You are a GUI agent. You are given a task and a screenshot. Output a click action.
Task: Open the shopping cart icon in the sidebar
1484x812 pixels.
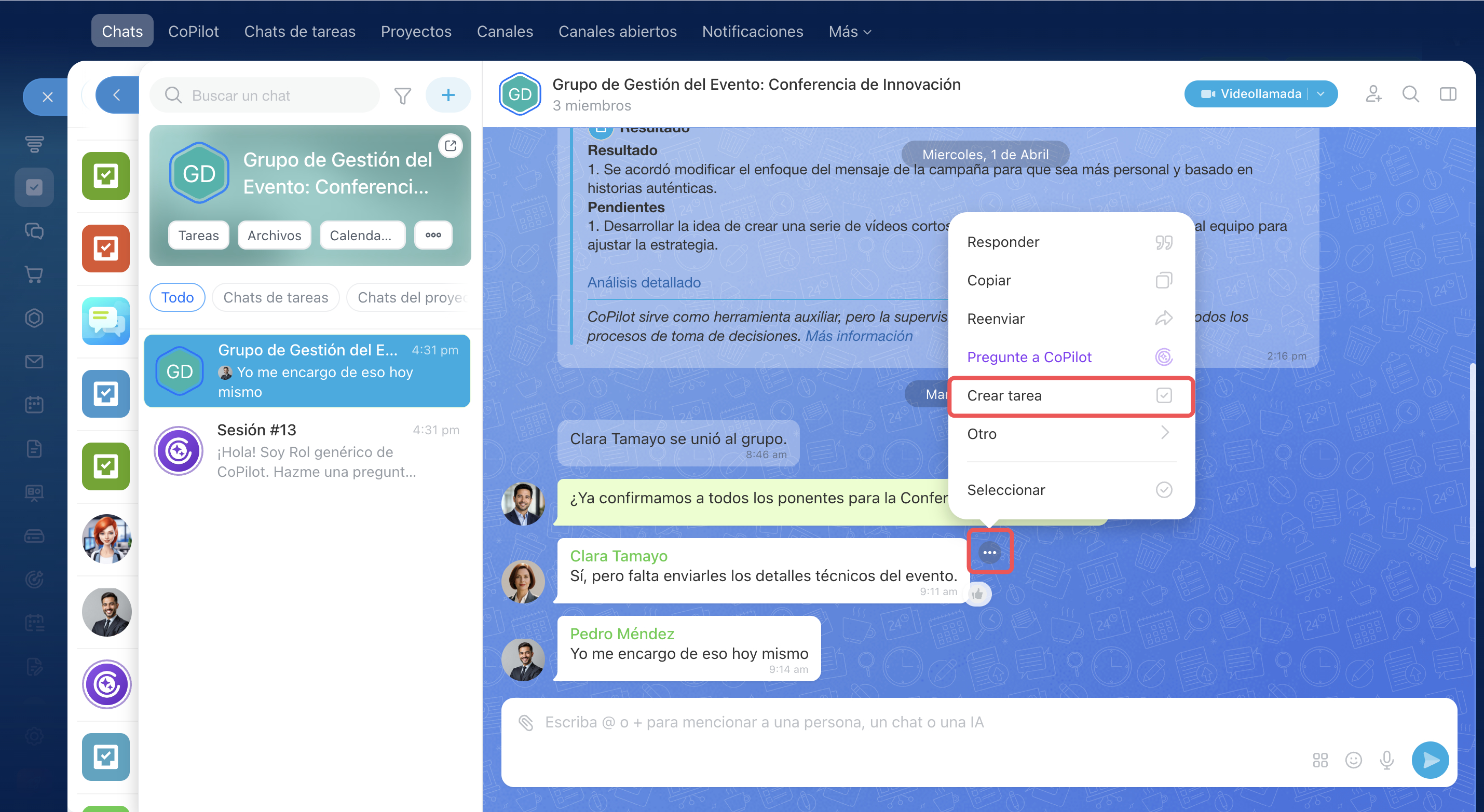pyautogui.click(x=35, y=274)
